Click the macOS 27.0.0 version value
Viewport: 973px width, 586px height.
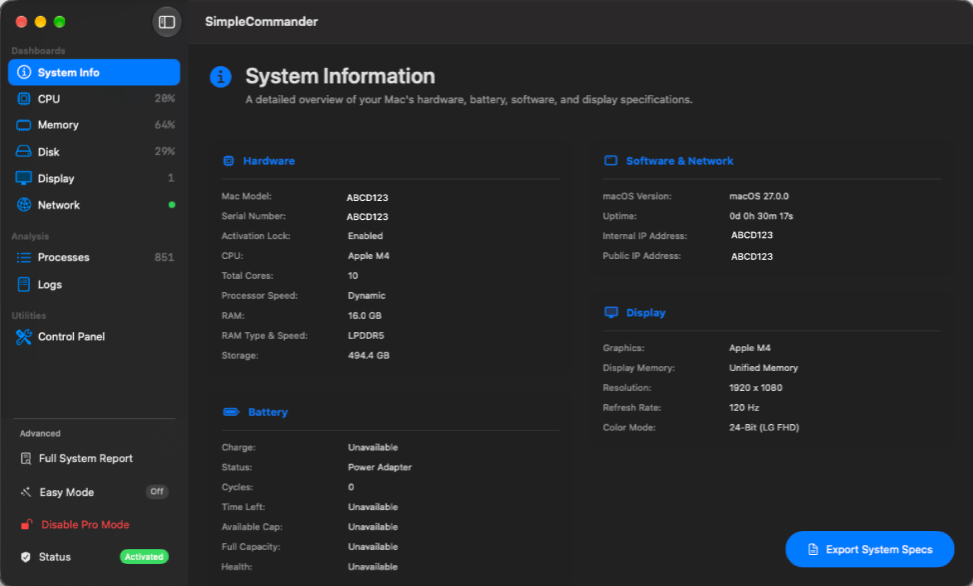click(x=758, y=196)
